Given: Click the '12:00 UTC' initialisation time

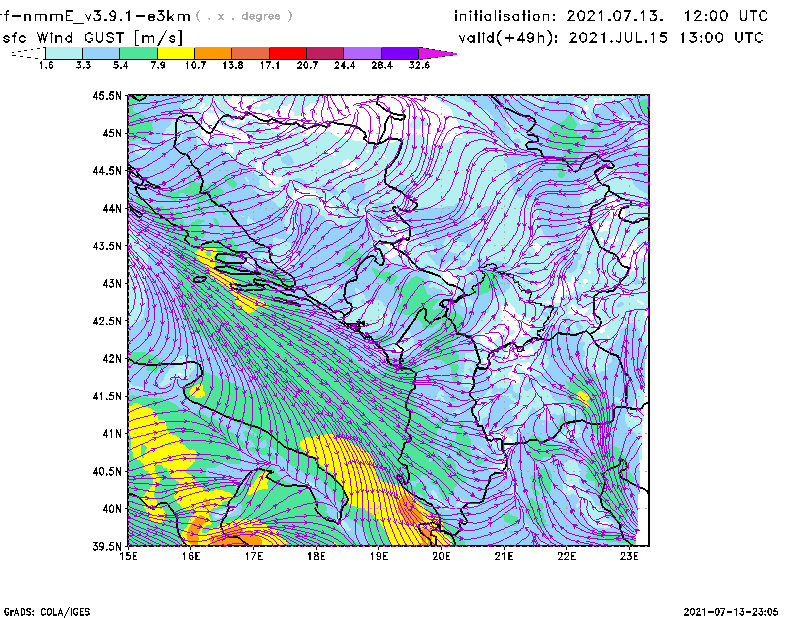Looking at the screenshot, I should [726, 16].
